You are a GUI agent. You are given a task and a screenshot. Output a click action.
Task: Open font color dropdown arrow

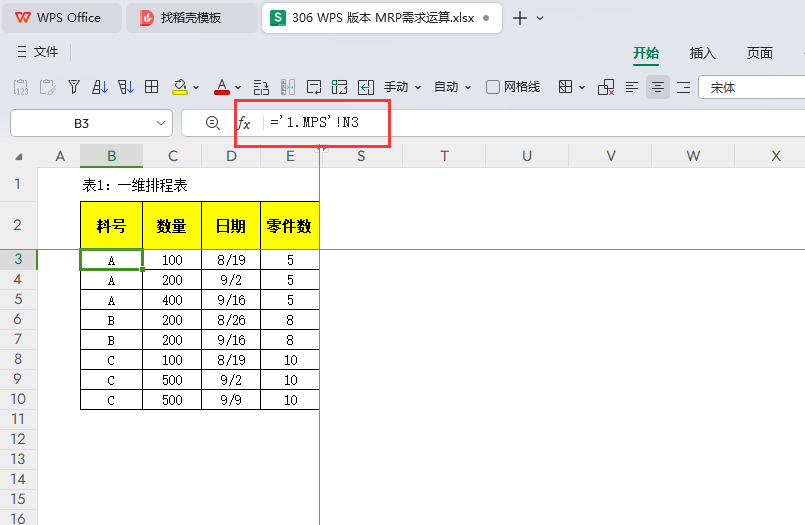[238, 88]
